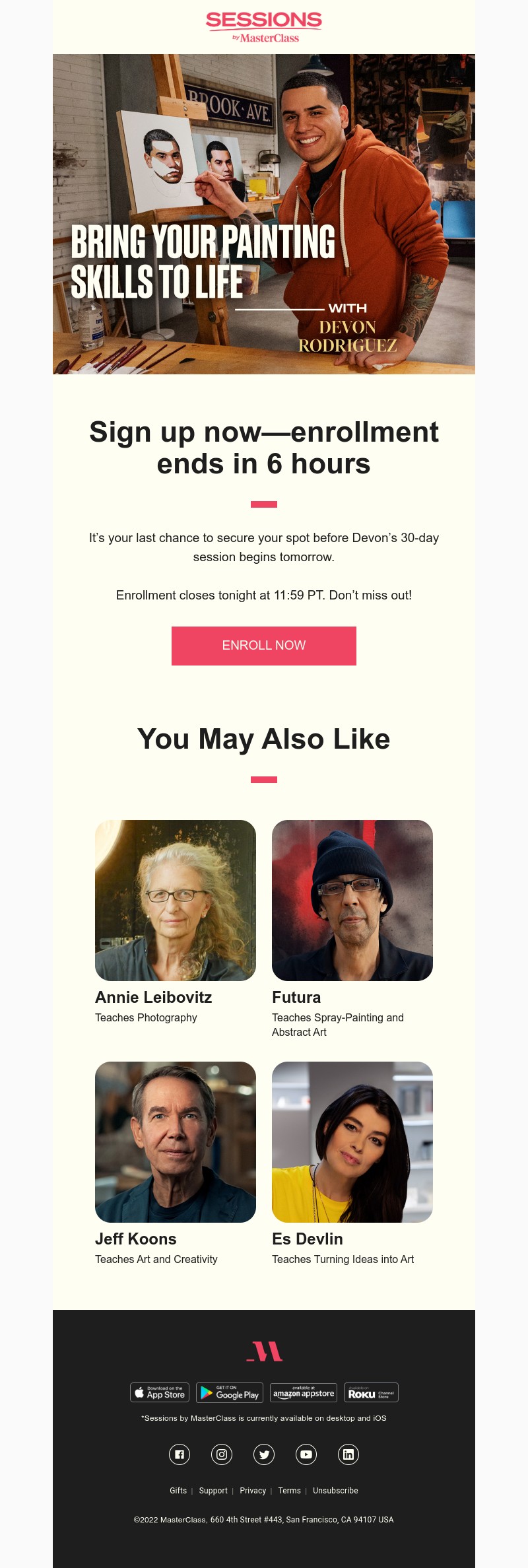Visit the Facebook page icon
The image size is (528, 1568).
pyautogui.click(x=180, y=1454)
